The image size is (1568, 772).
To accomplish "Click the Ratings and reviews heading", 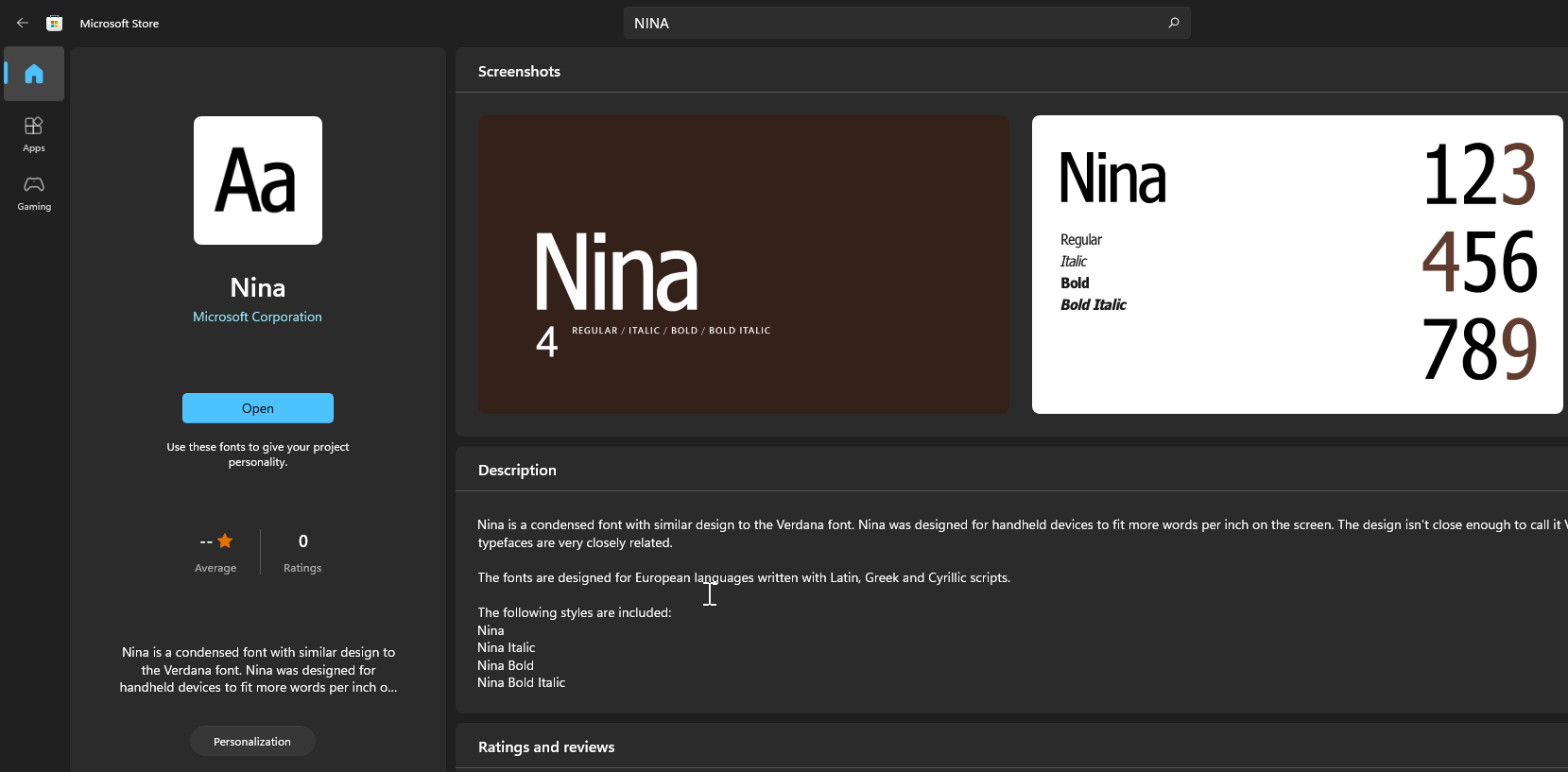I will pos(546,746).
